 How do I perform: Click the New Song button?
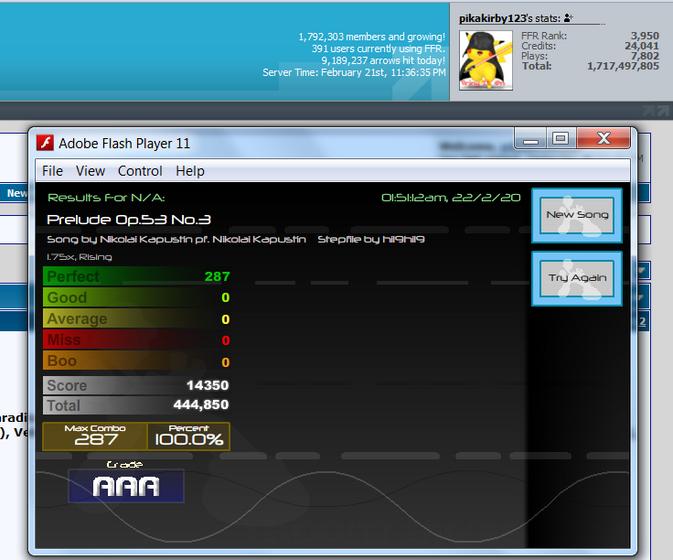pos(577,215)
